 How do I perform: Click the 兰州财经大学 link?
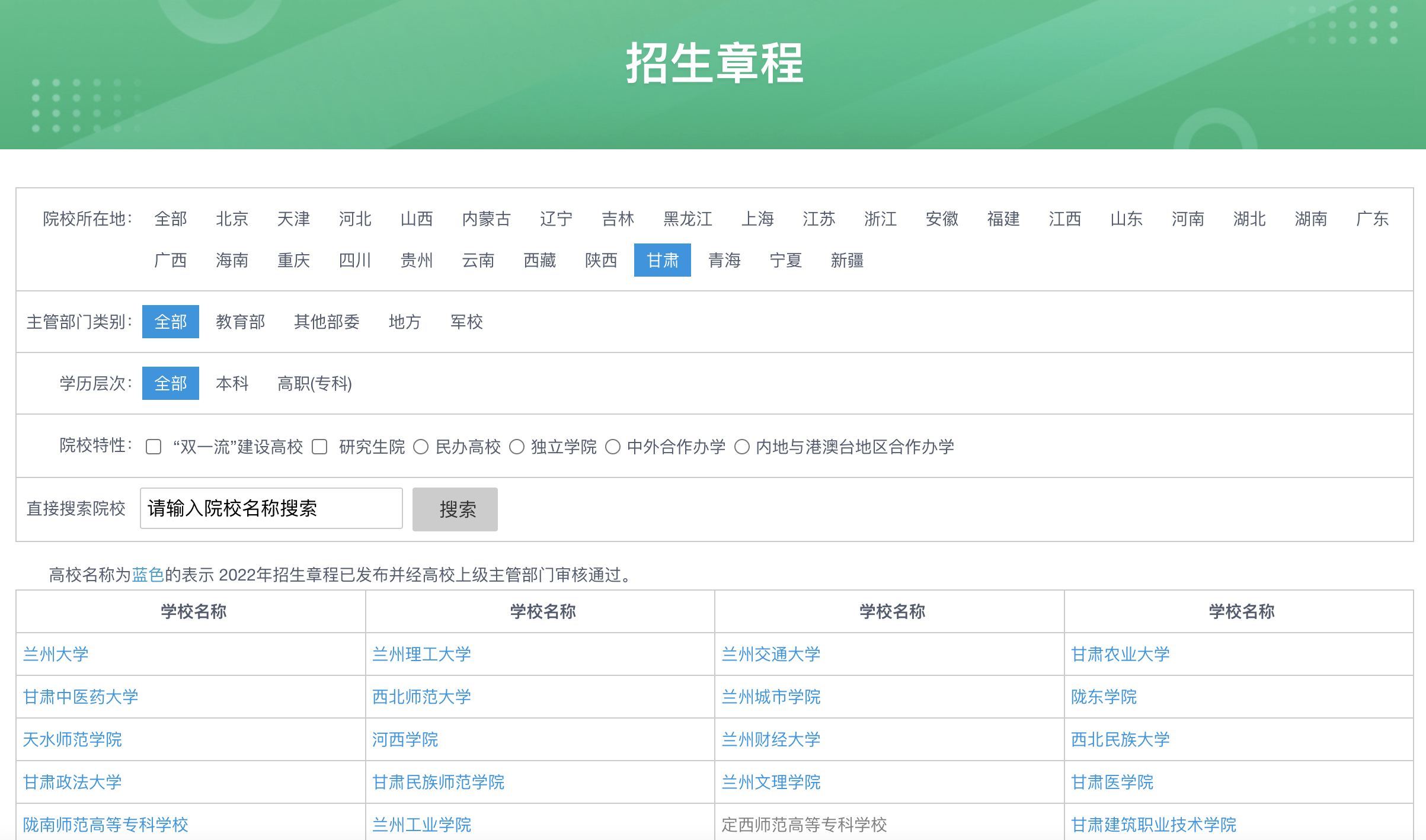tap(770, 739)
